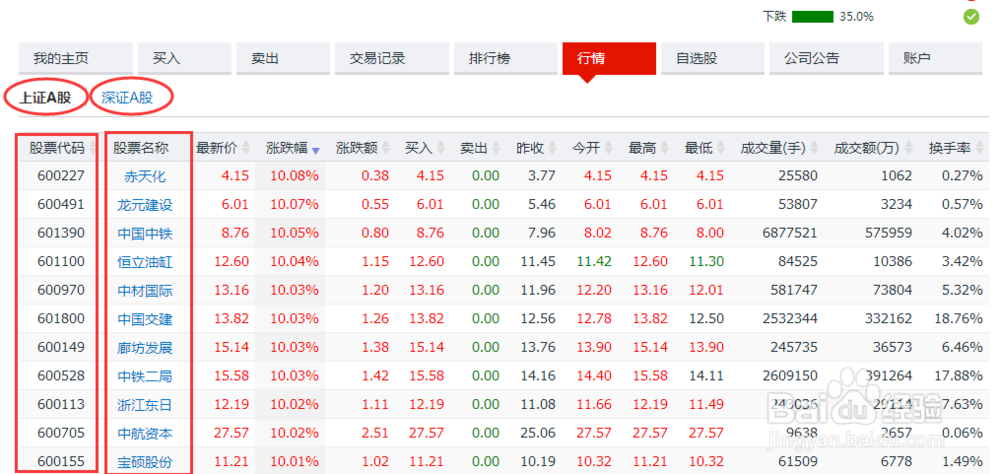Click the green checkmark status icon
The height and width of the screenshot is (474, 1000).
(971, 17)
